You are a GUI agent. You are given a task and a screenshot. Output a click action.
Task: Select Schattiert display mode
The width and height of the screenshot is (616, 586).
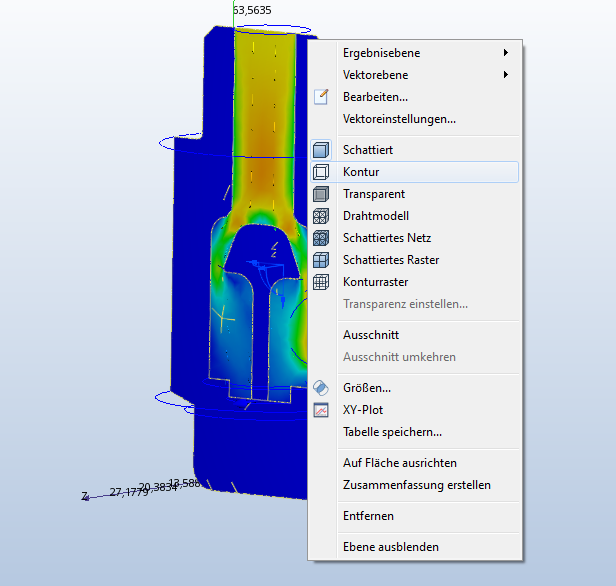(x=415, y=150)
